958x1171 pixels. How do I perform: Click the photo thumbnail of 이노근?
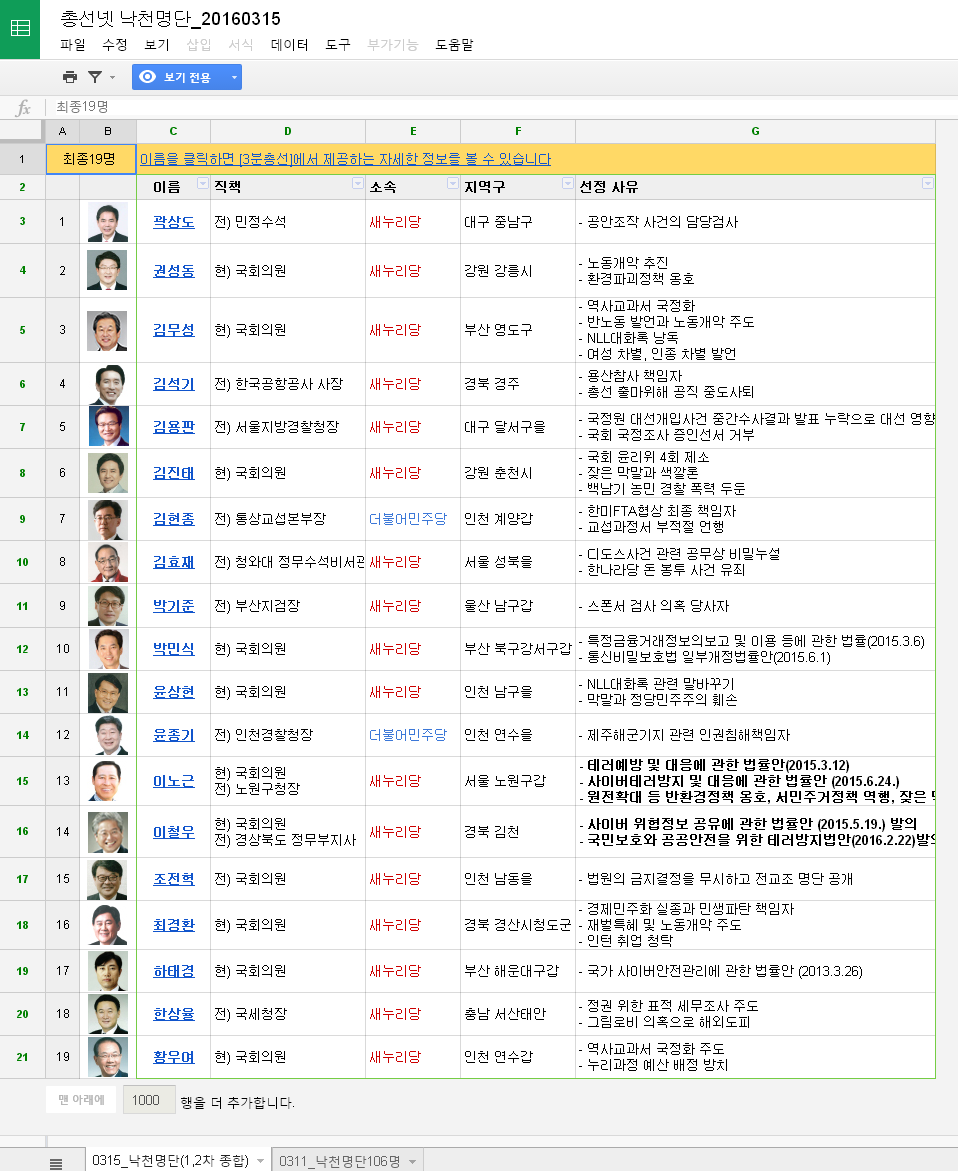pos(108,781)
